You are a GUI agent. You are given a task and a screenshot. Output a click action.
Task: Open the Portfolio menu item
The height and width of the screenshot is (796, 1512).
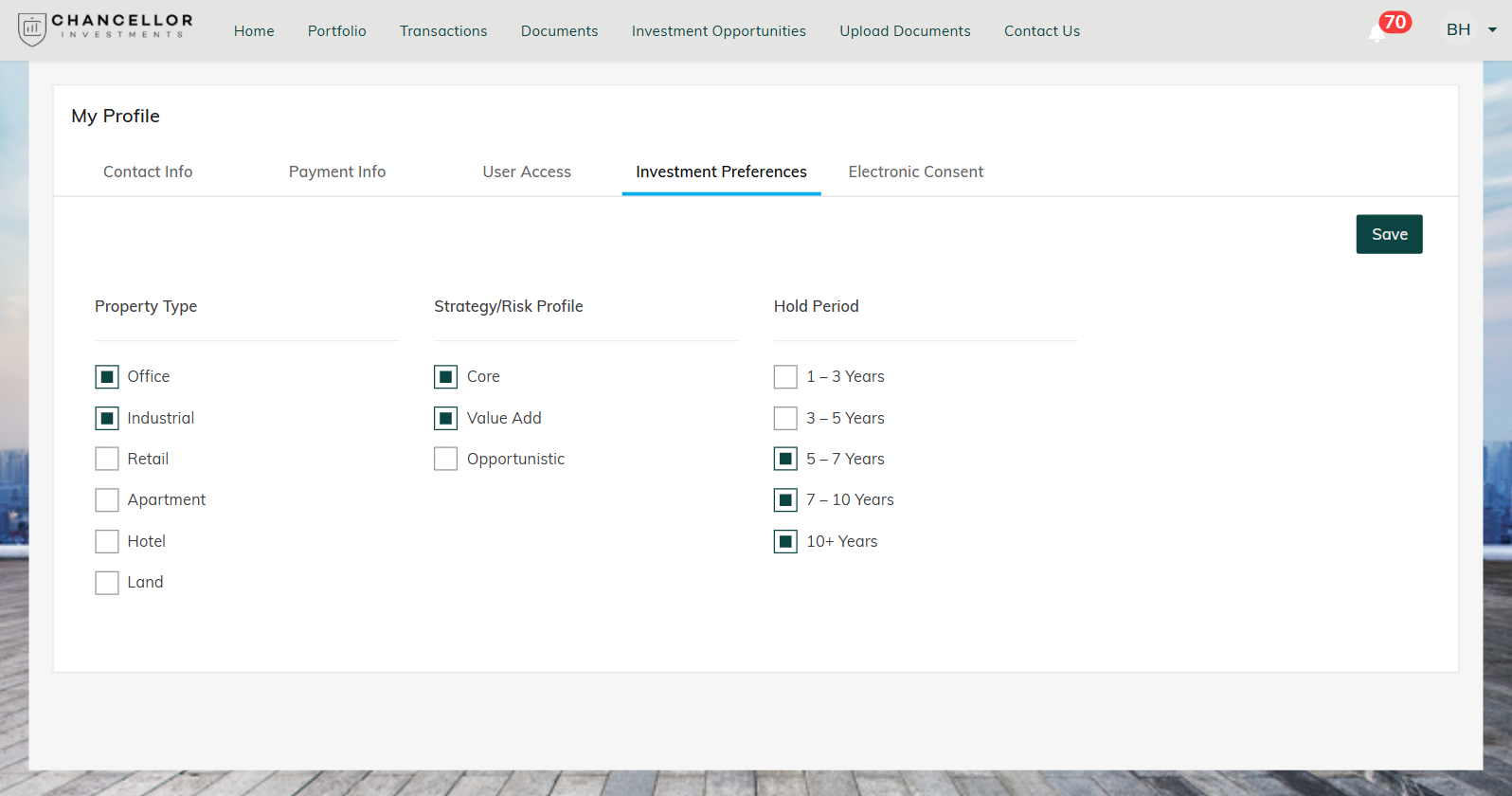click(337, 31)
